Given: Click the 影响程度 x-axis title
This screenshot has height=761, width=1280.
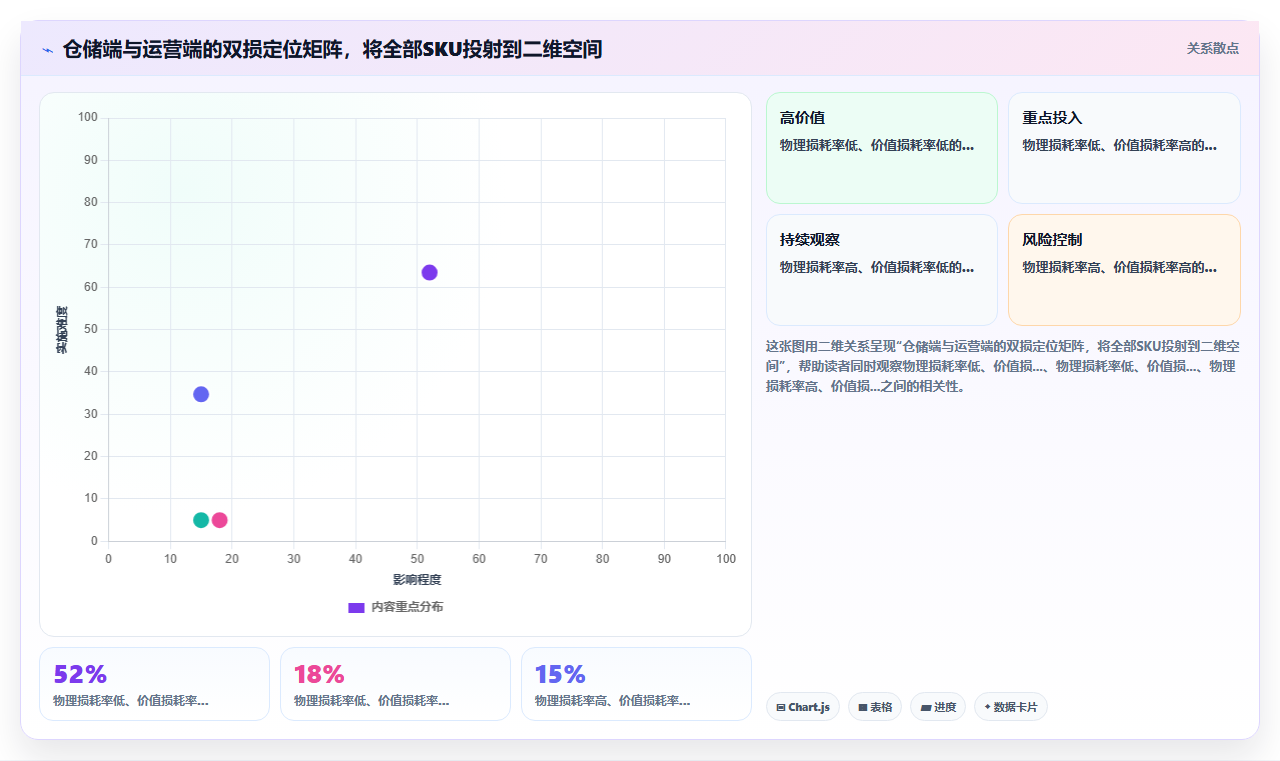Looking at the screenshot, I should 417,580.
